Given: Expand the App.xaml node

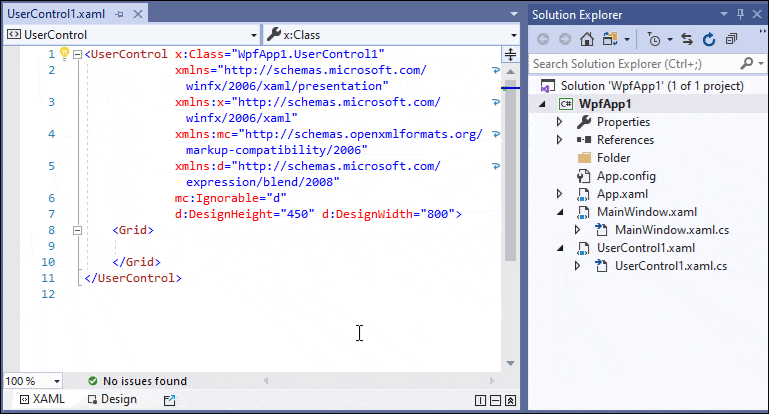Looking at the screenshot, I should (x=560, y=194).
